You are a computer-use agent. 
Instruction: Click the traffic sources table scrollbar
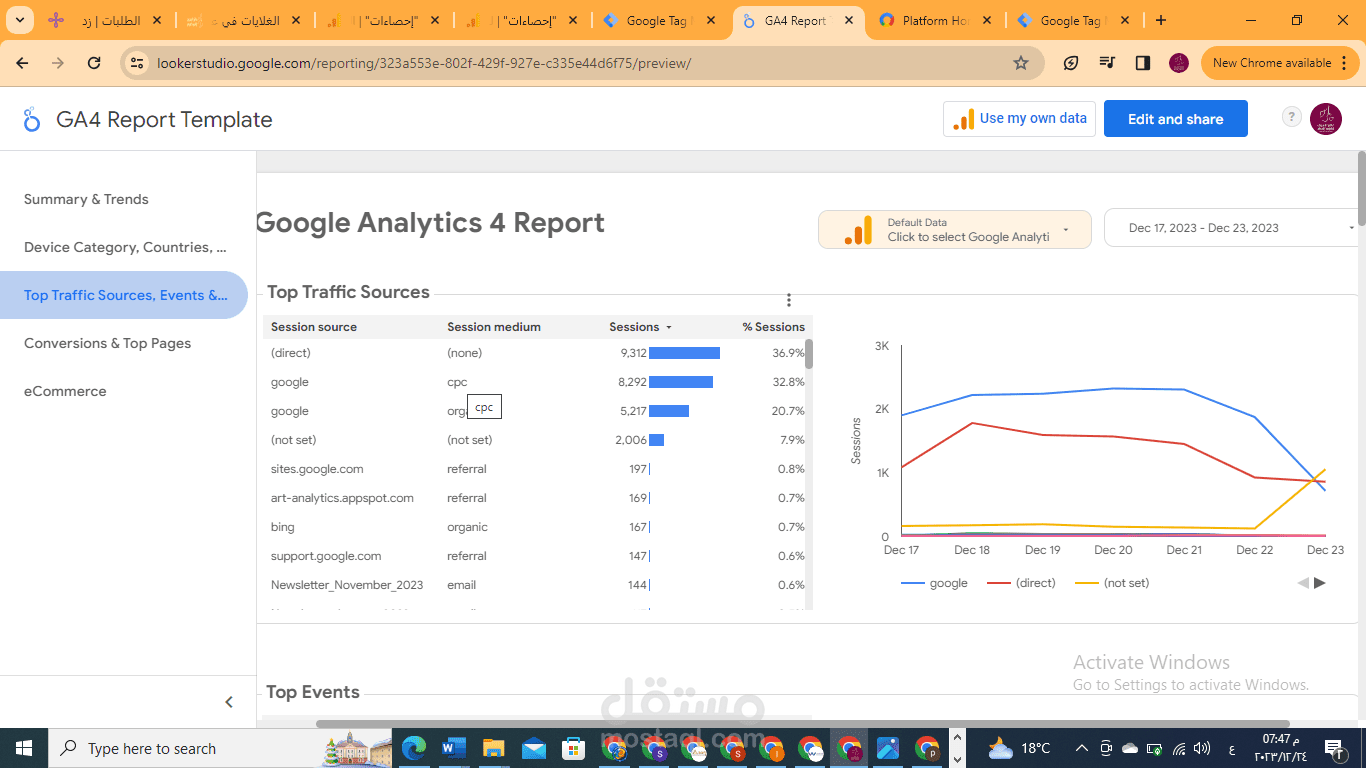click(x=809, y=354)
